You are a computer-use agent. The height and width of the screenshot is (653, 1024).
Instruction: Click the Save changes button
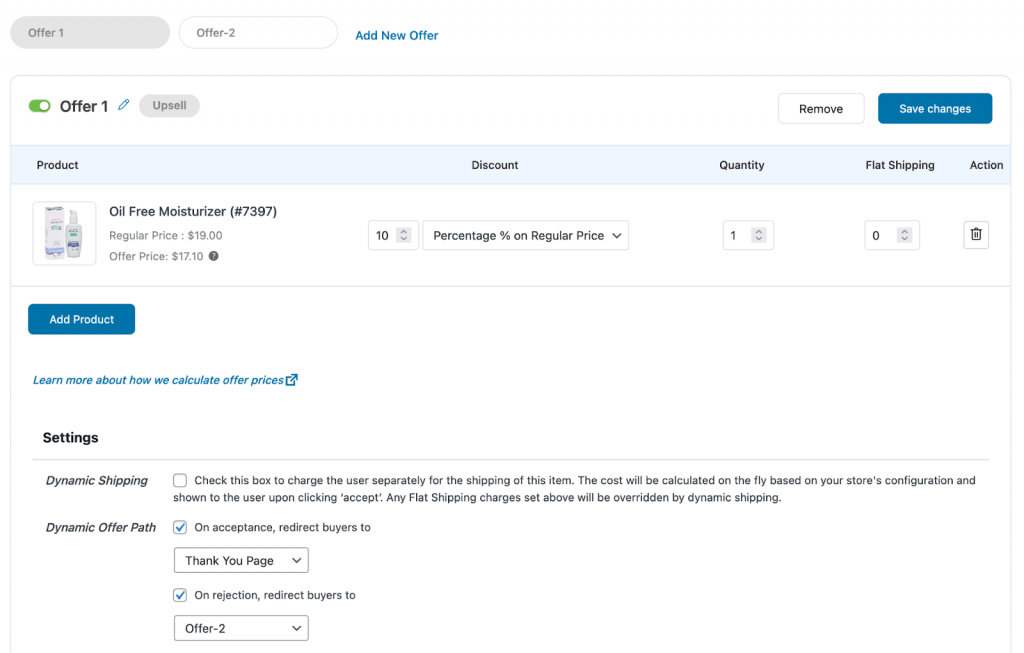pyautogui.click(x=935, y=108)
